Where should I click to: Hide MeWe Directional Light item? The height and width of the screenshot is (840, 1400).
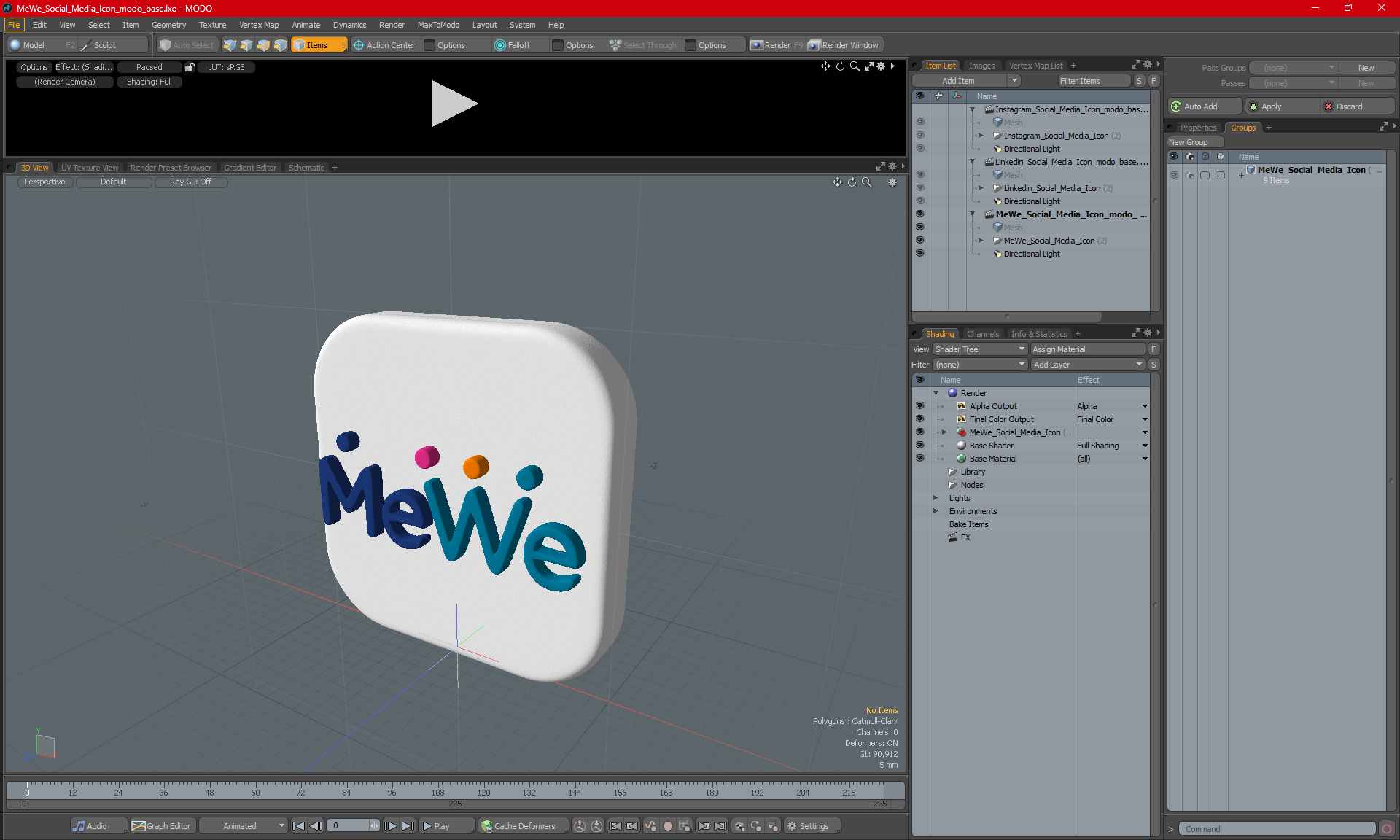(x=920, y=254)
